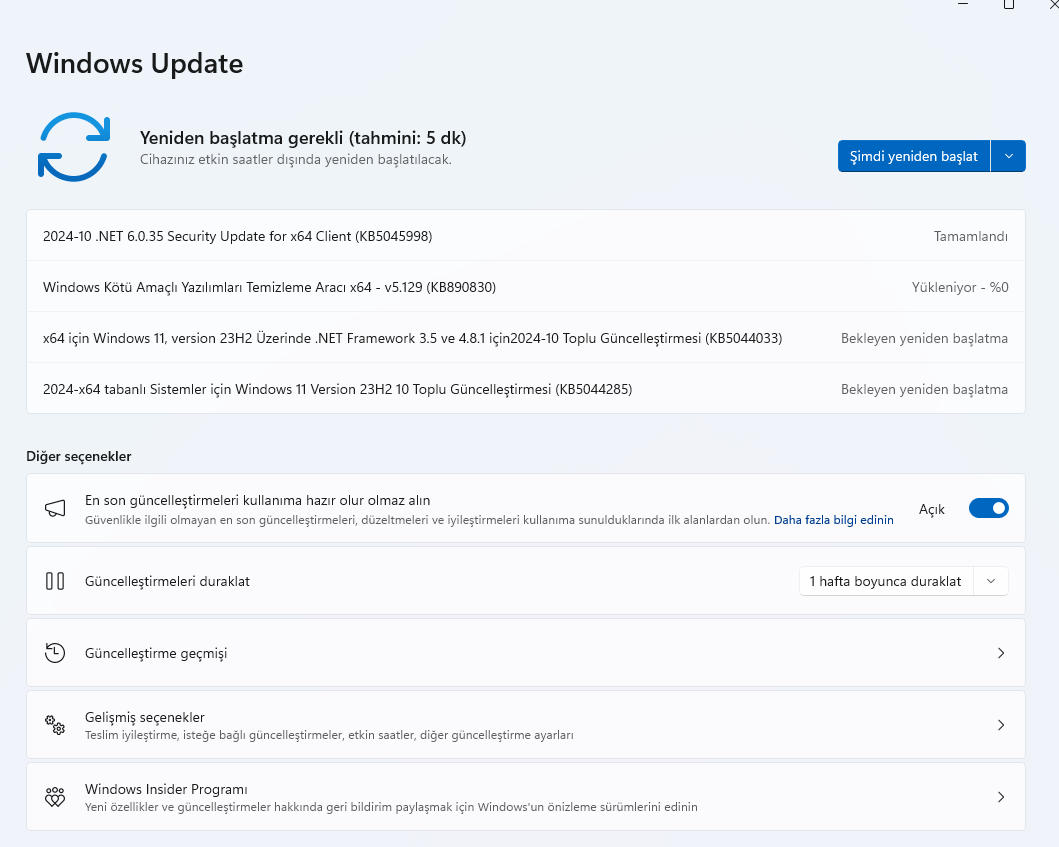This screenshot has height=847, width=1059.
Task: Click the Windows Insider hearts icon
Action: pyautogui.click(x=55, y=797)
